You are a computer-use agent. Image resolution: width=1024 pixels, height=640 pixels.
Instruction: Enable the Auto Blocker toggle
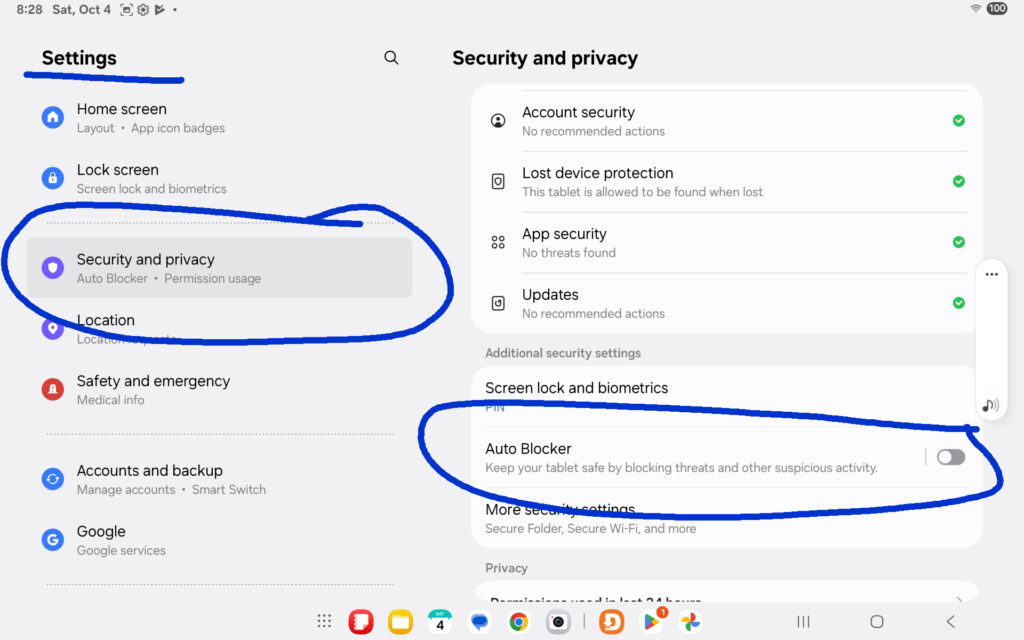pyautogui.click(x=950, y=457)
